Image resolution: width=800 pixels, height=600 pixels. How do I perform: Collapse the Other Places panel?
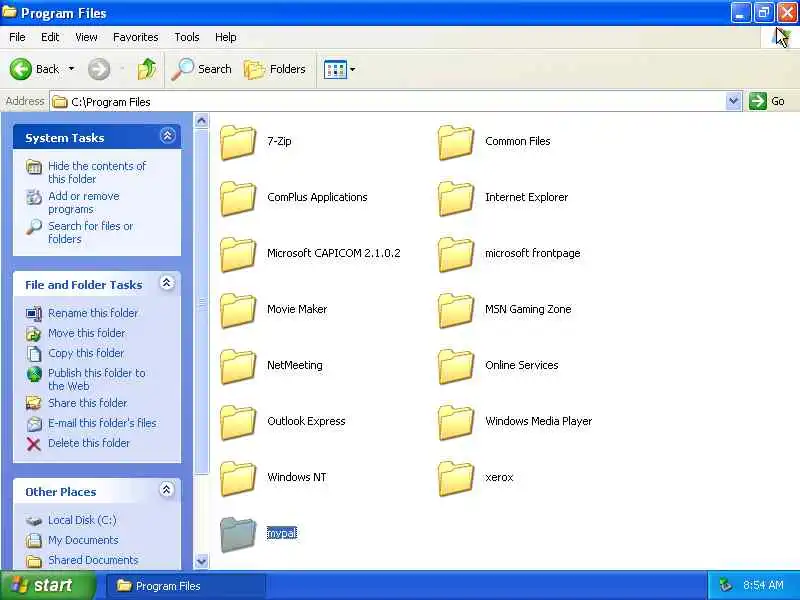[x=166, y=490]
